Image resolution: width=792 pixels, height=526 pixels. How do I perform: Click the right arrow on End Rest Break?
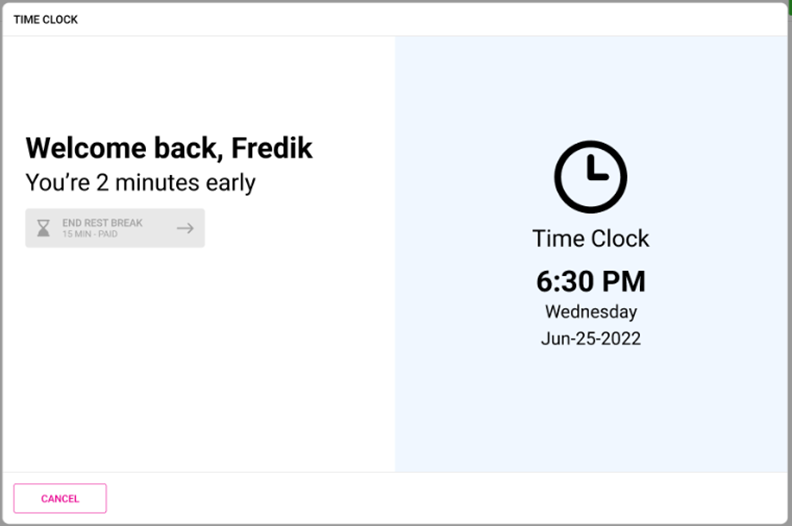pos(185,228)
